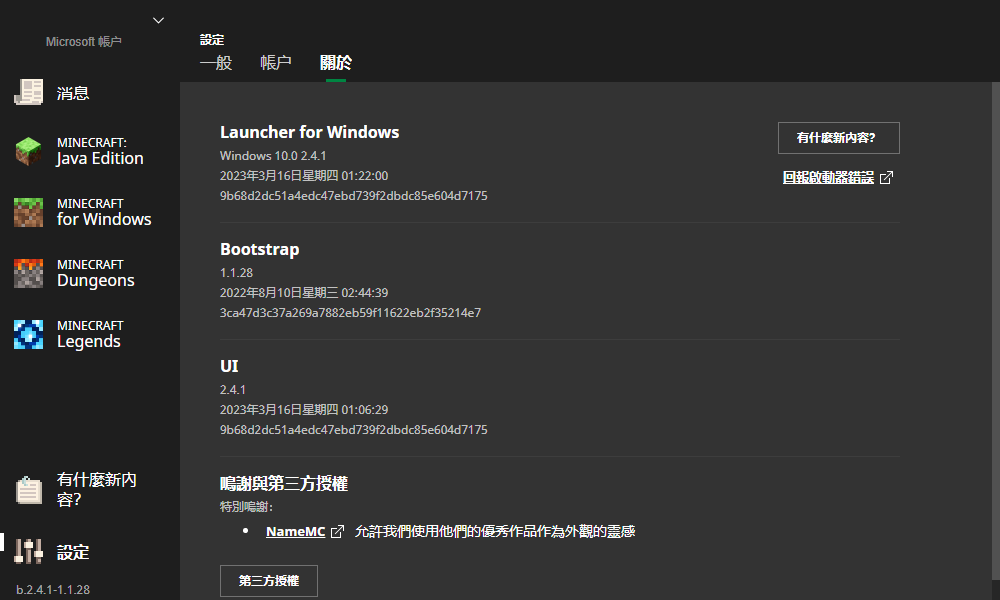Open the 消息 news icon in sidebar
The height and width of the screenshot is (600, 1000).
pos(29,92)
